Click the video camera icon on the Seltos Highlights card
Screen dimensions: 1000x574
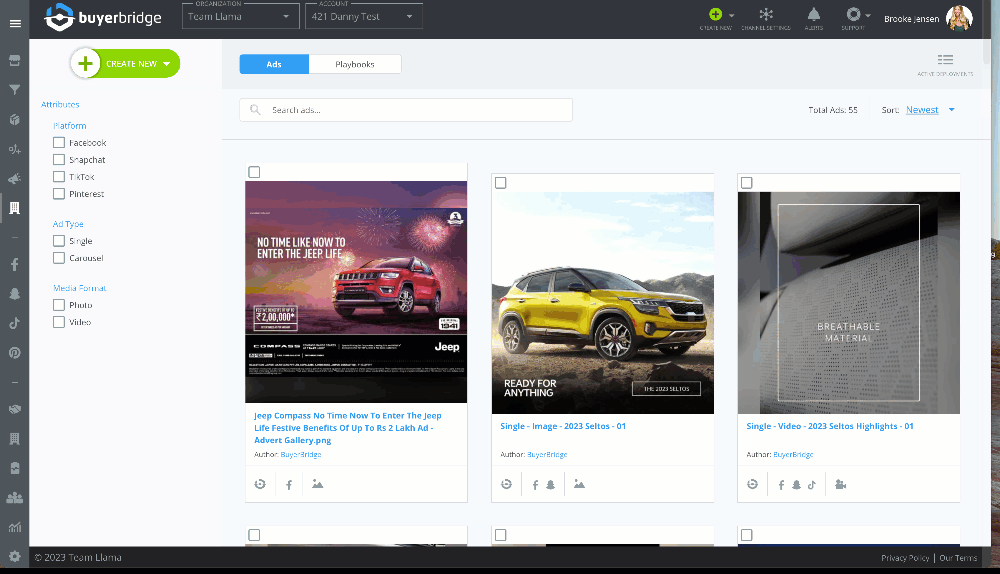pos(841,485)
